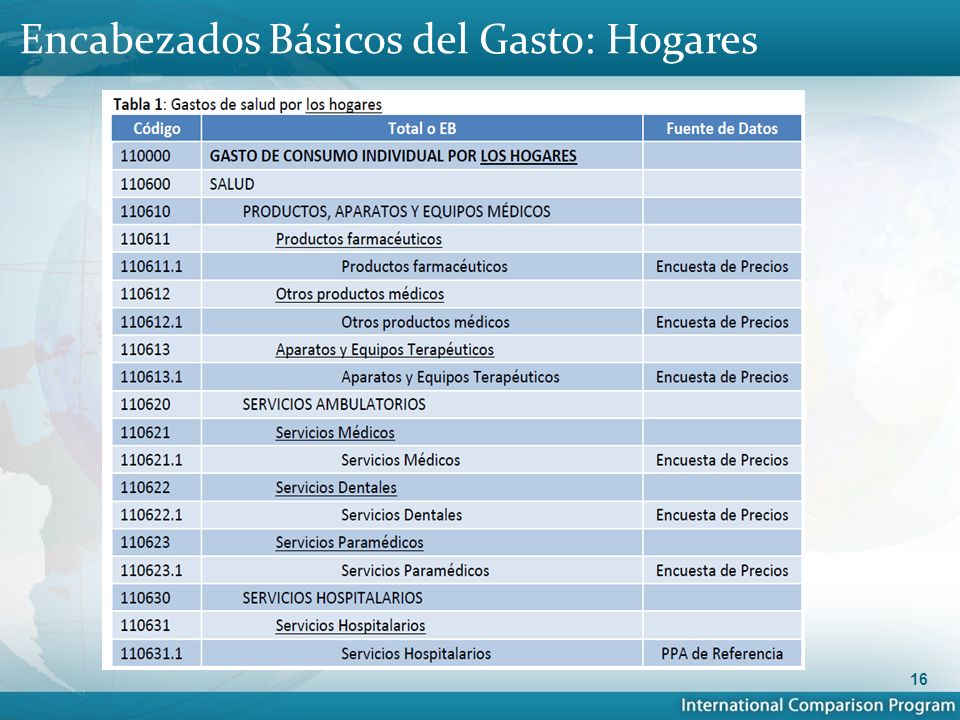Click 'Encuesta de Precios' in row 110621.1
This screenshot has width=960, height=720.
[722, 460]
